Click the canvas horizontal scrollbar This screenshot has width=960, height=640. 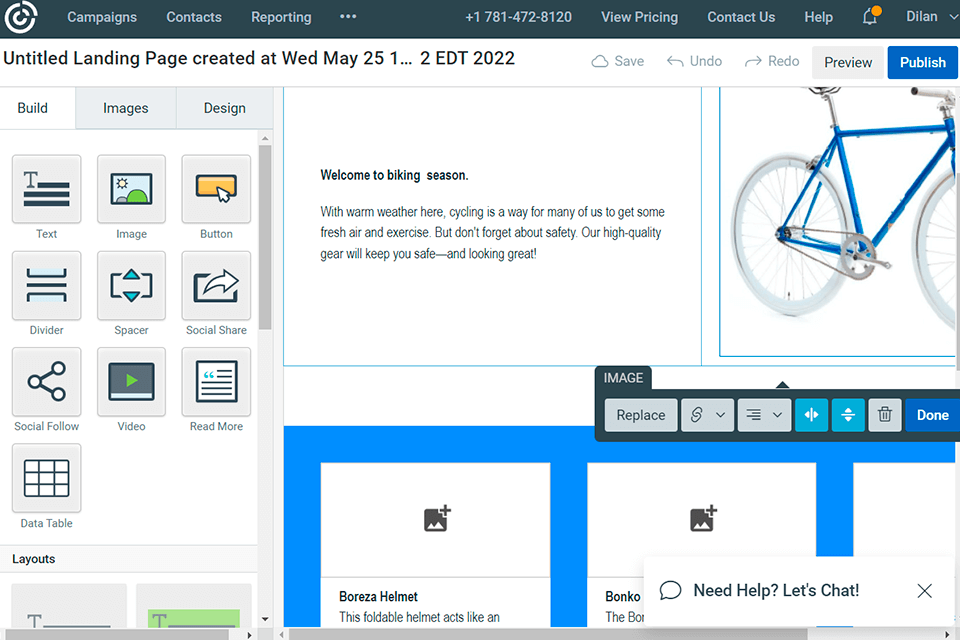[548, 634]
